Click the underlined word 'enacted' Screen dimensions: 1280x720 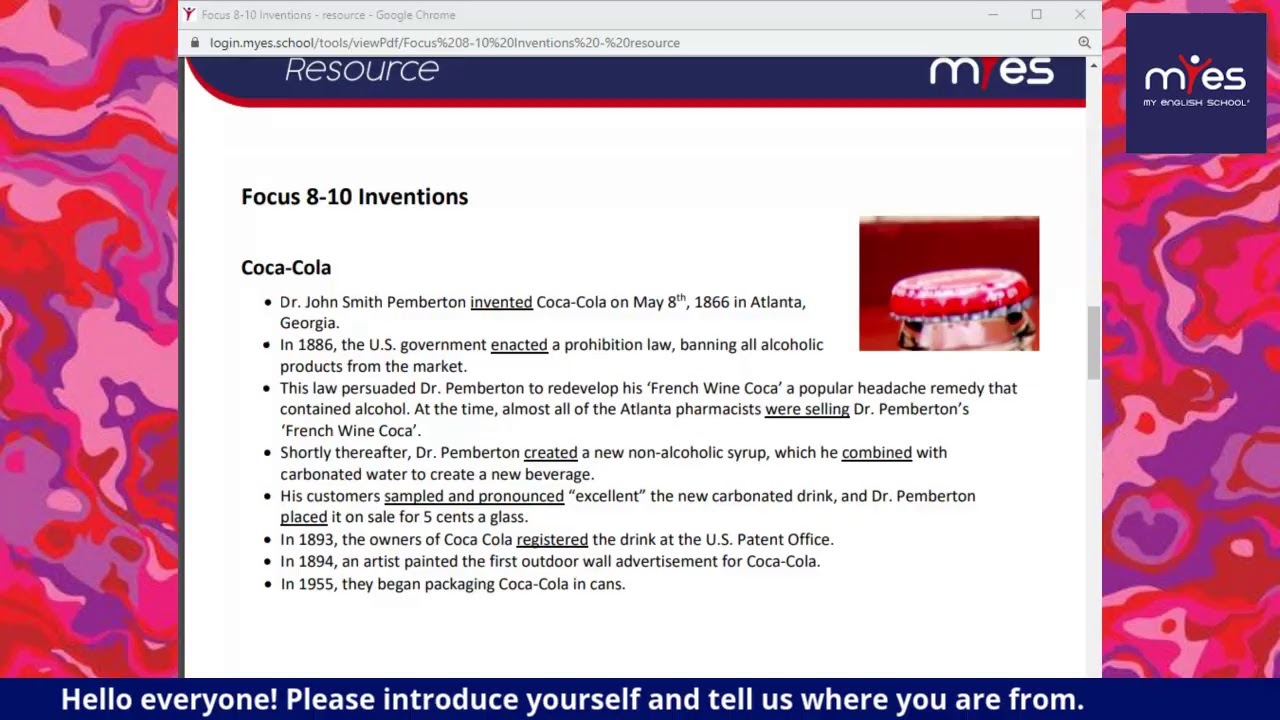[519, 345]
